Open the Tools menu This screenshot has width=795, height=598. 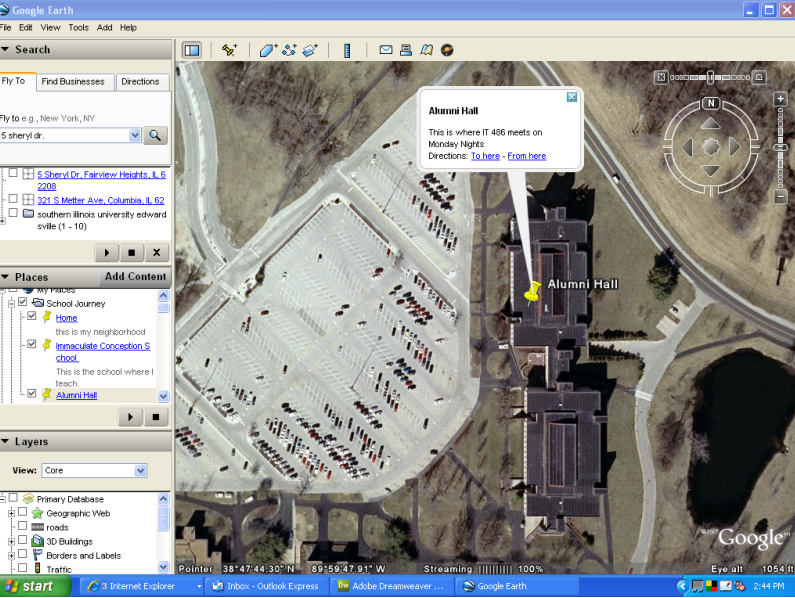(x=78, y=27)
